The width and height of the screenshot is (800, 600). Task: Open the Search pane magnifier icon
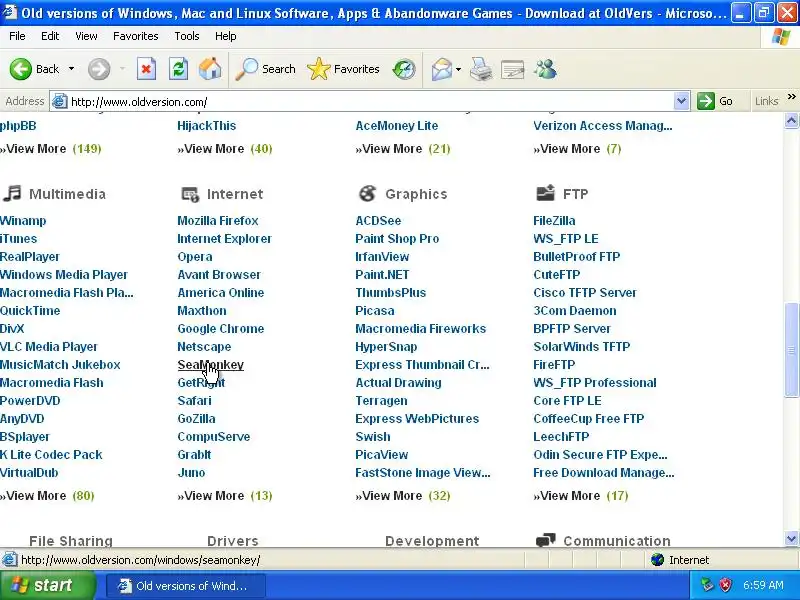(246, 69)
